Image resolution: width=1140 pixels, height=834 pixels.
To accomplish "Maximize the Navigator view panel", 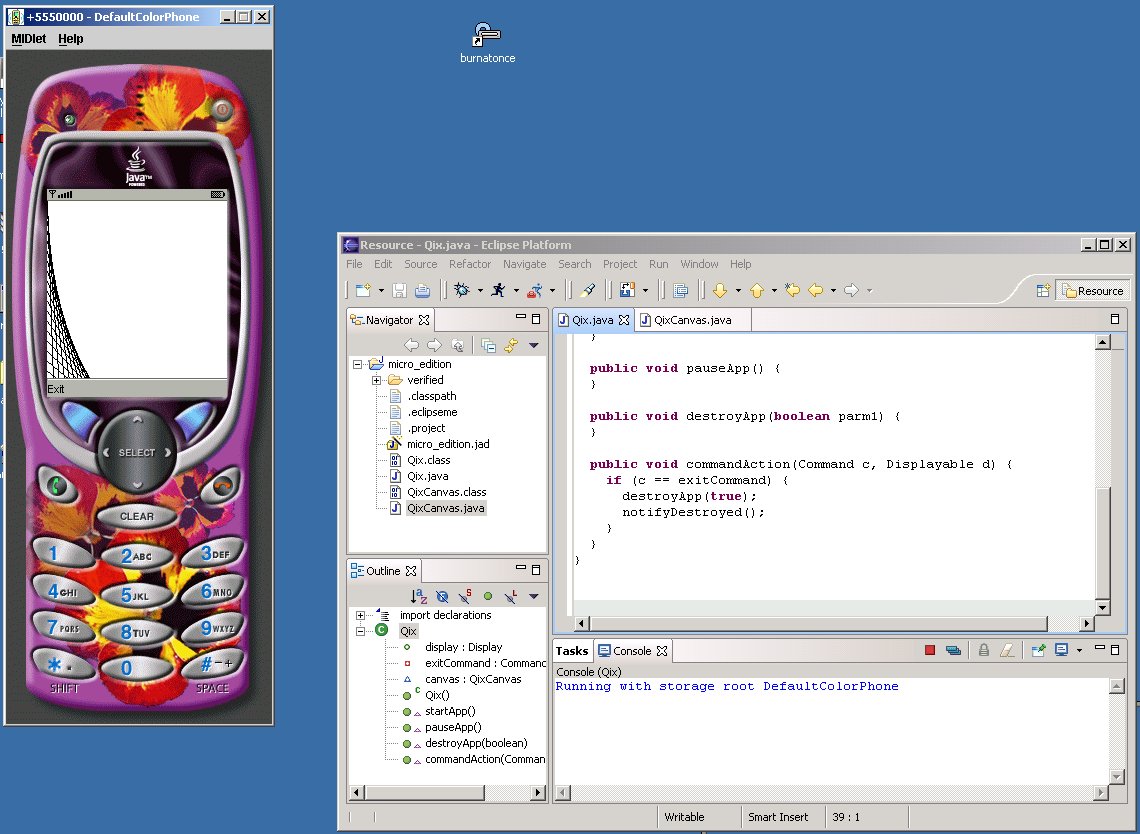I will point(537,318).
